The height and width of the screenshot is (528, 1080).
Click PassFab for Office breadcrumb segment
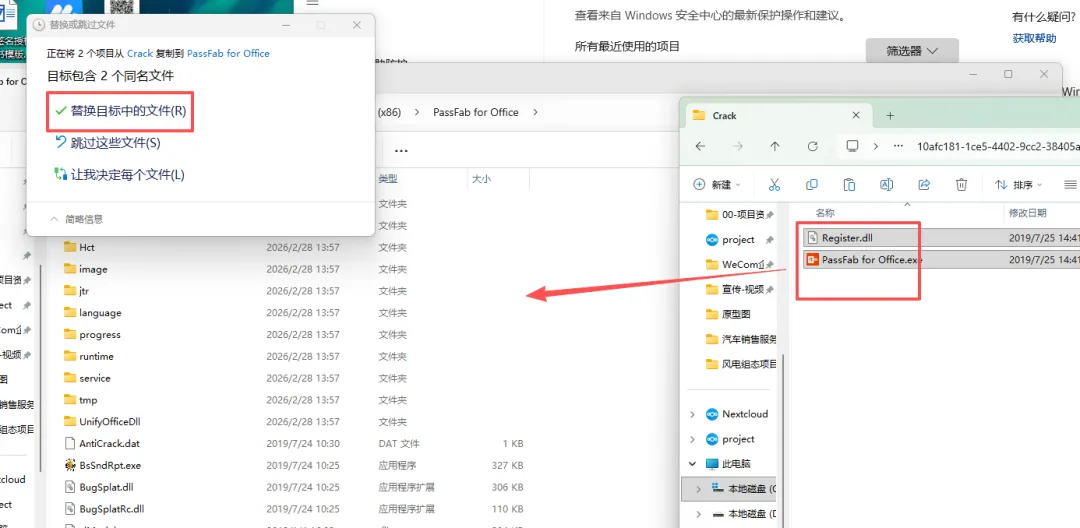pyautogui.click(x=475, y=112)
